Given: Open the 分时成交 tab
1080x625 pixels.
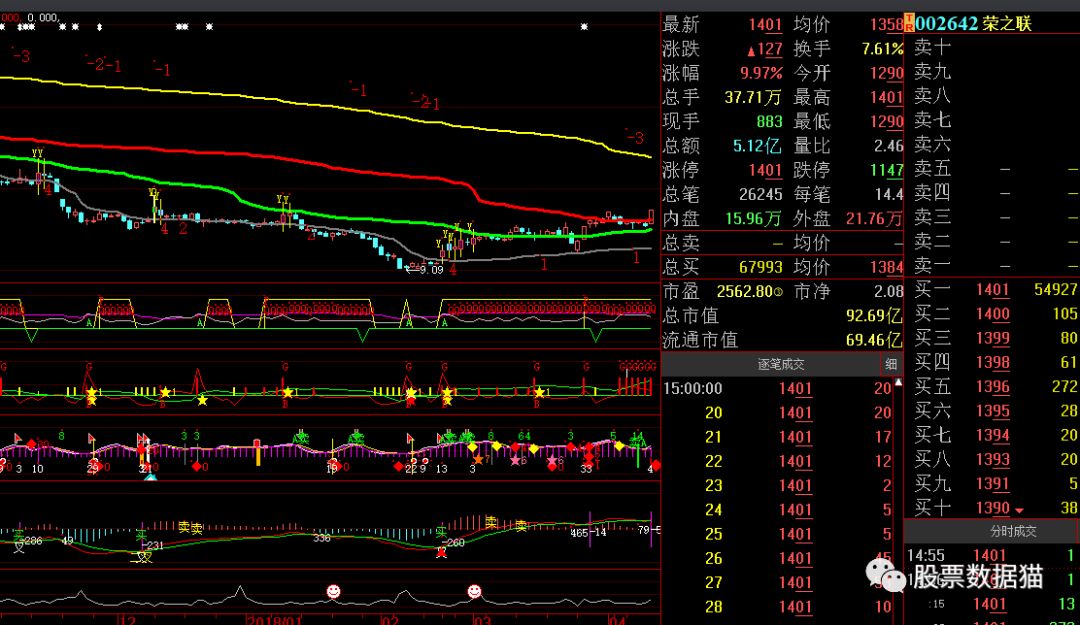Looking at the screenshot, I should point(1013,531).
